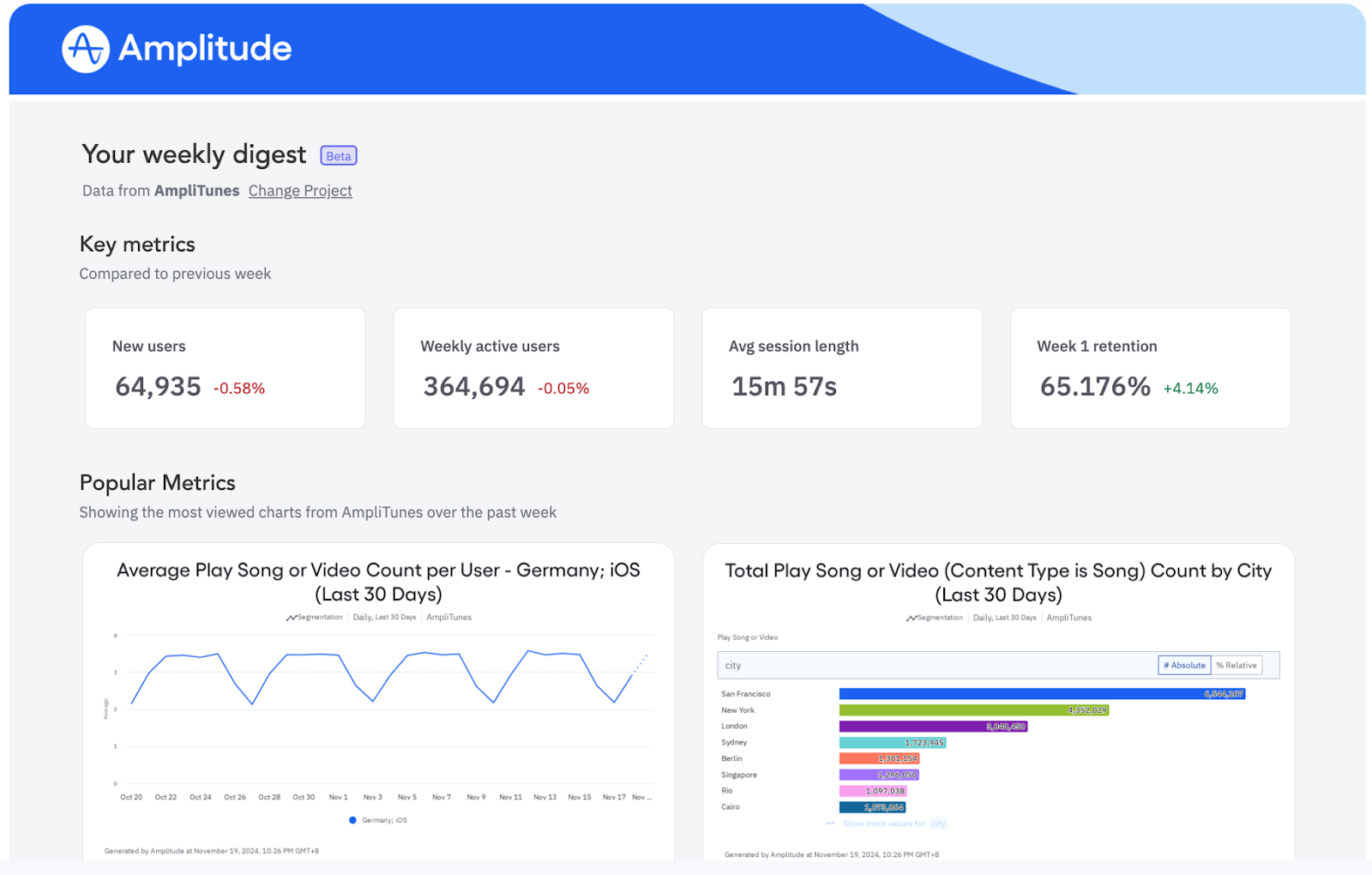Select the # Absolute toggle
The height and width of the screenshot is (875, 1372).
(x=1184, y=665)
